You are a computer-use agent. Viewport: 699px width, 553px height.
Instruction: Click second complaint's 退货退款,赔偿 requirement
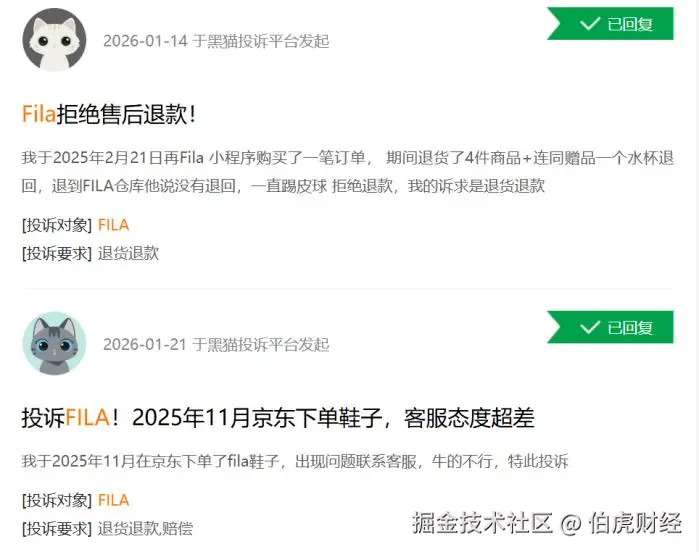(x=145, y=528)
